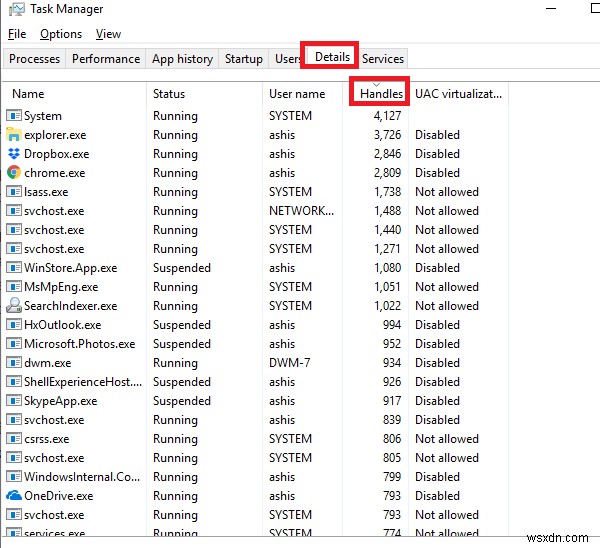600x548 pixels.
Task: Click the csrss.exe process icon
Action: (x=14, y=439)
